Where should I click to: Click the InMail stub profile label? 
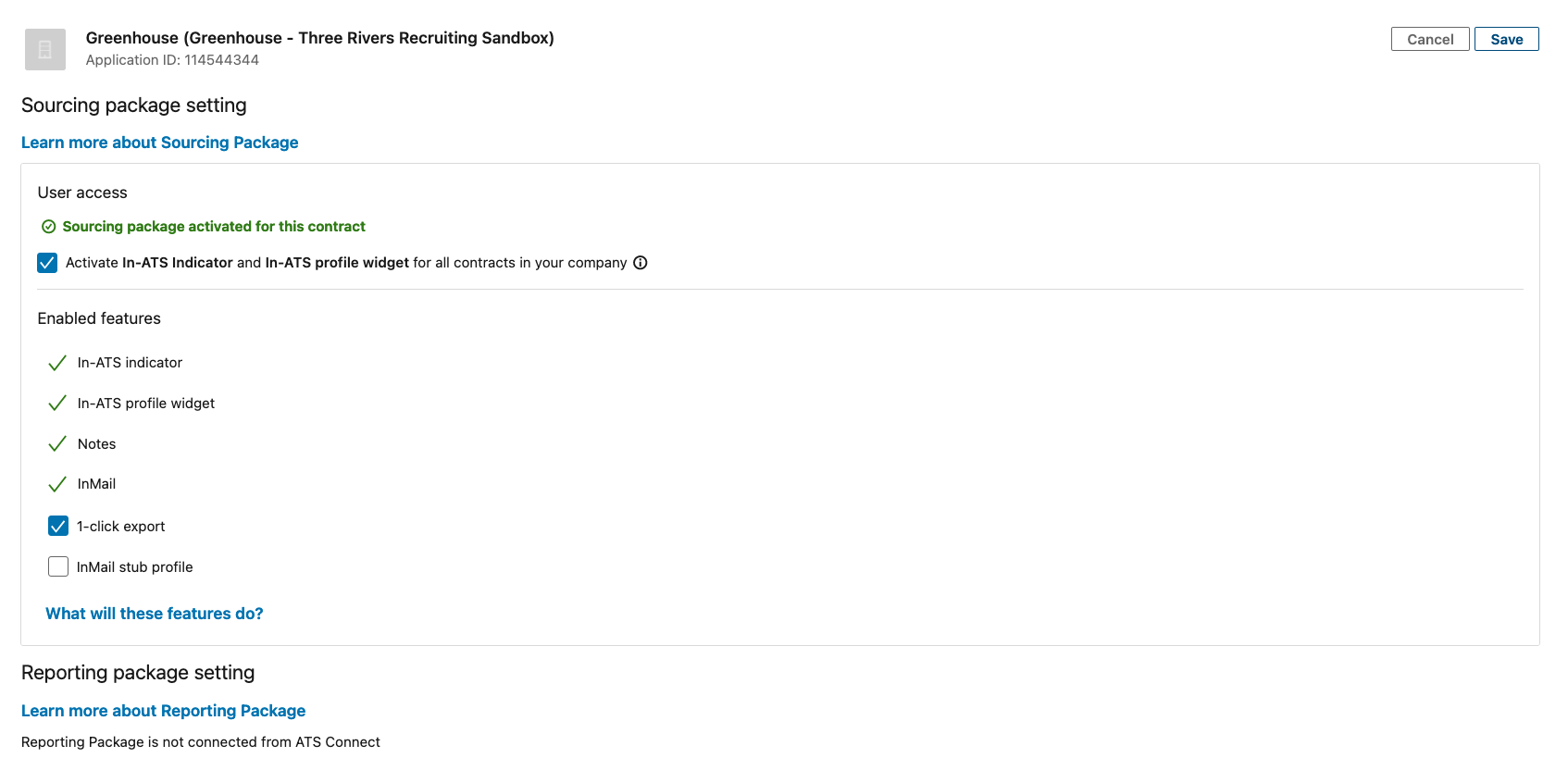[x=135, y=567]
